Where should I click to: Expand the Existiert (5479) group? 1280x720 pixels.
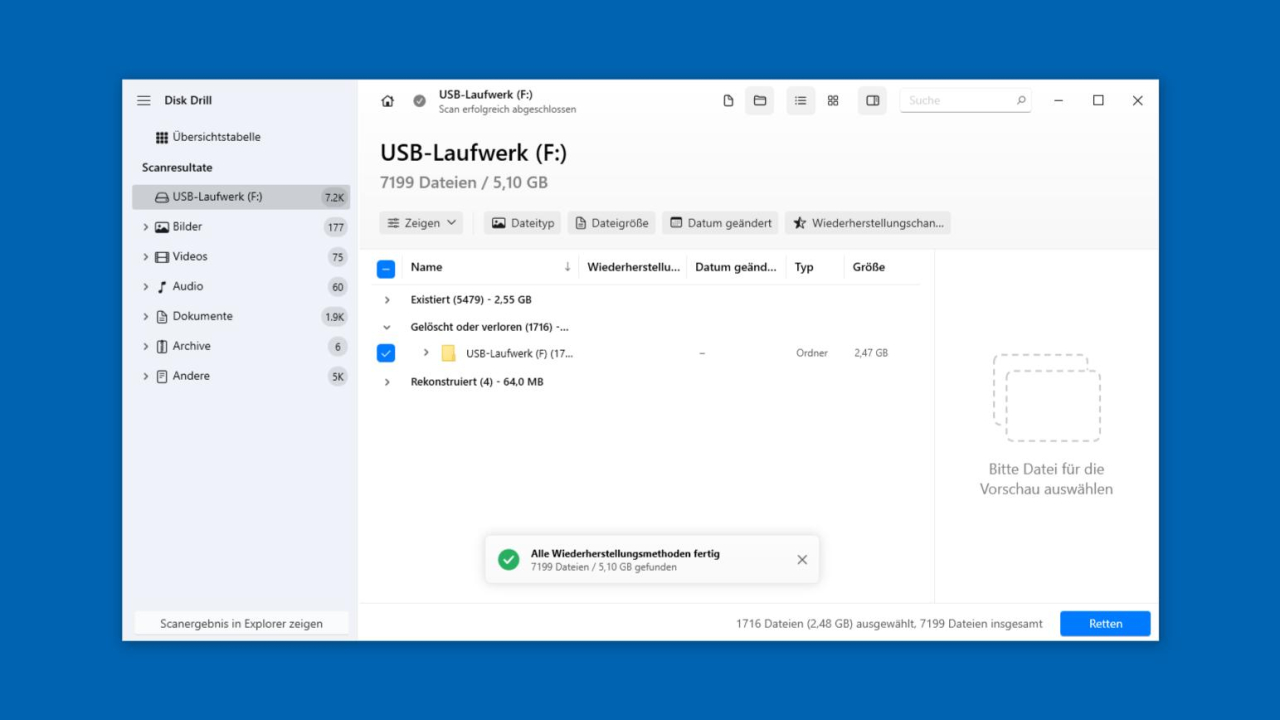tap(387, 300)
